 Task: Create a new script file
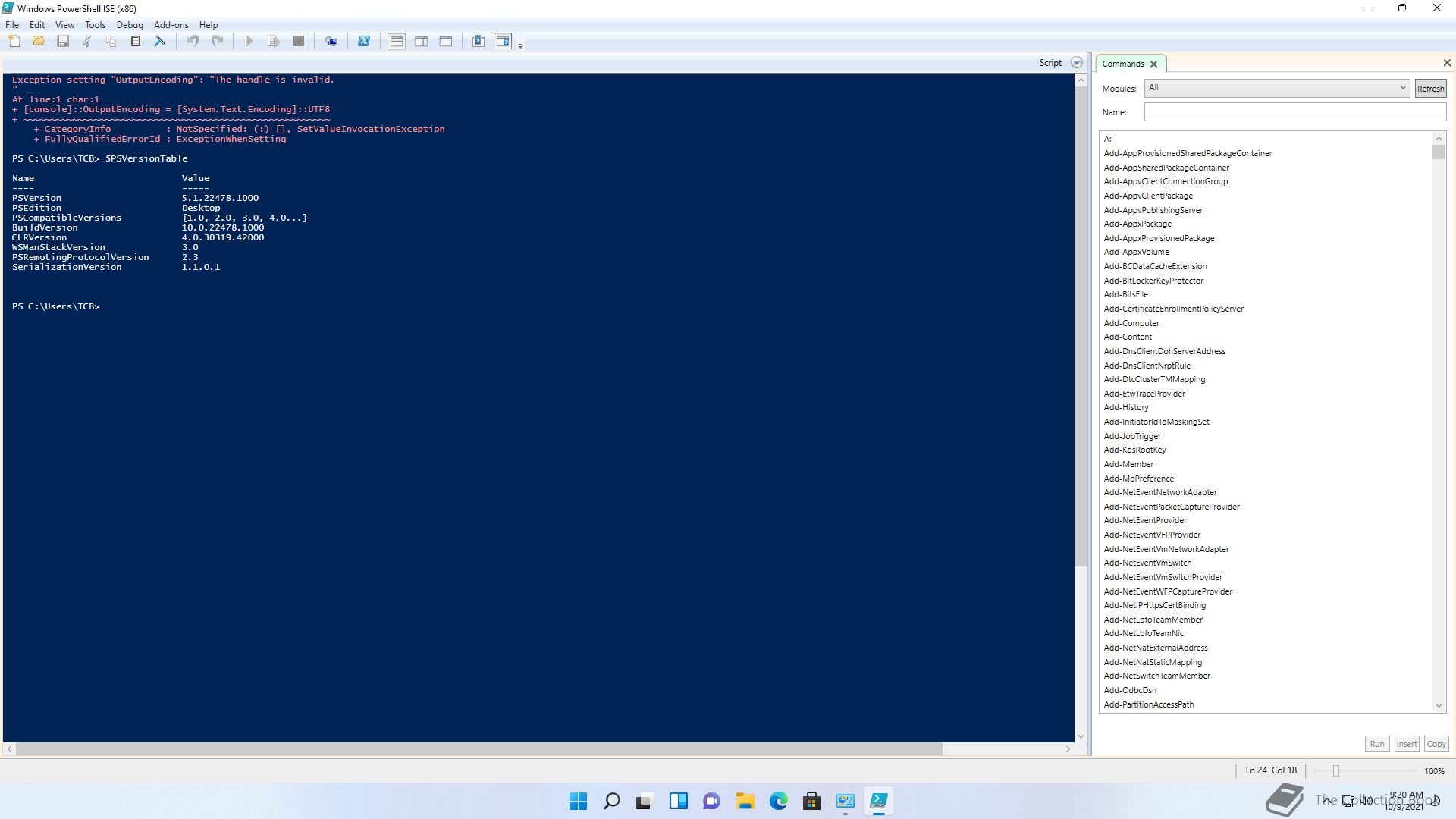point(14,42)
